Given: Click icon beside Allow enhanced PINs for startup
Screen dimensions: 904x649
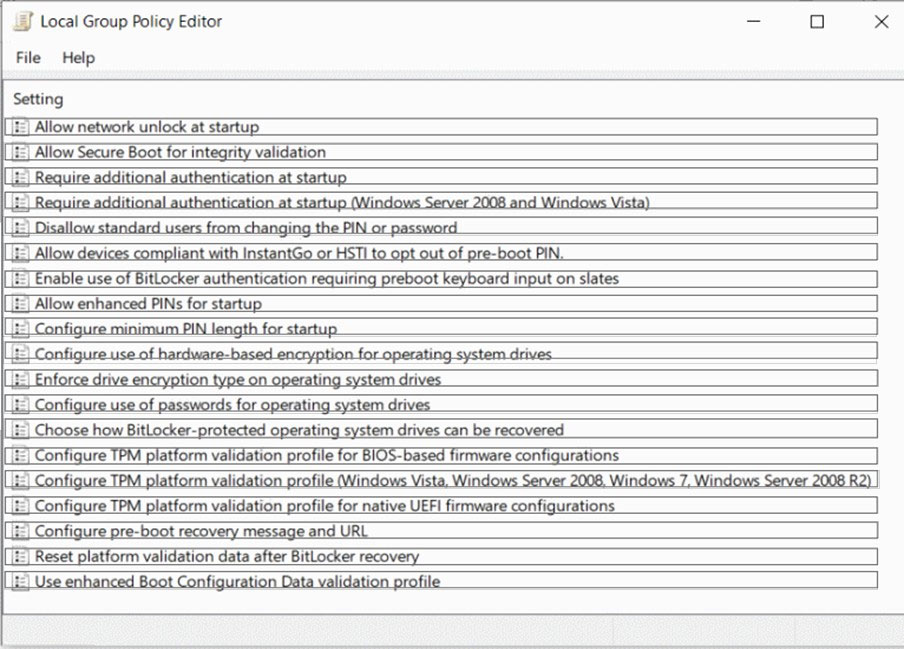Looking at the screenshot, I should (21, 304).
